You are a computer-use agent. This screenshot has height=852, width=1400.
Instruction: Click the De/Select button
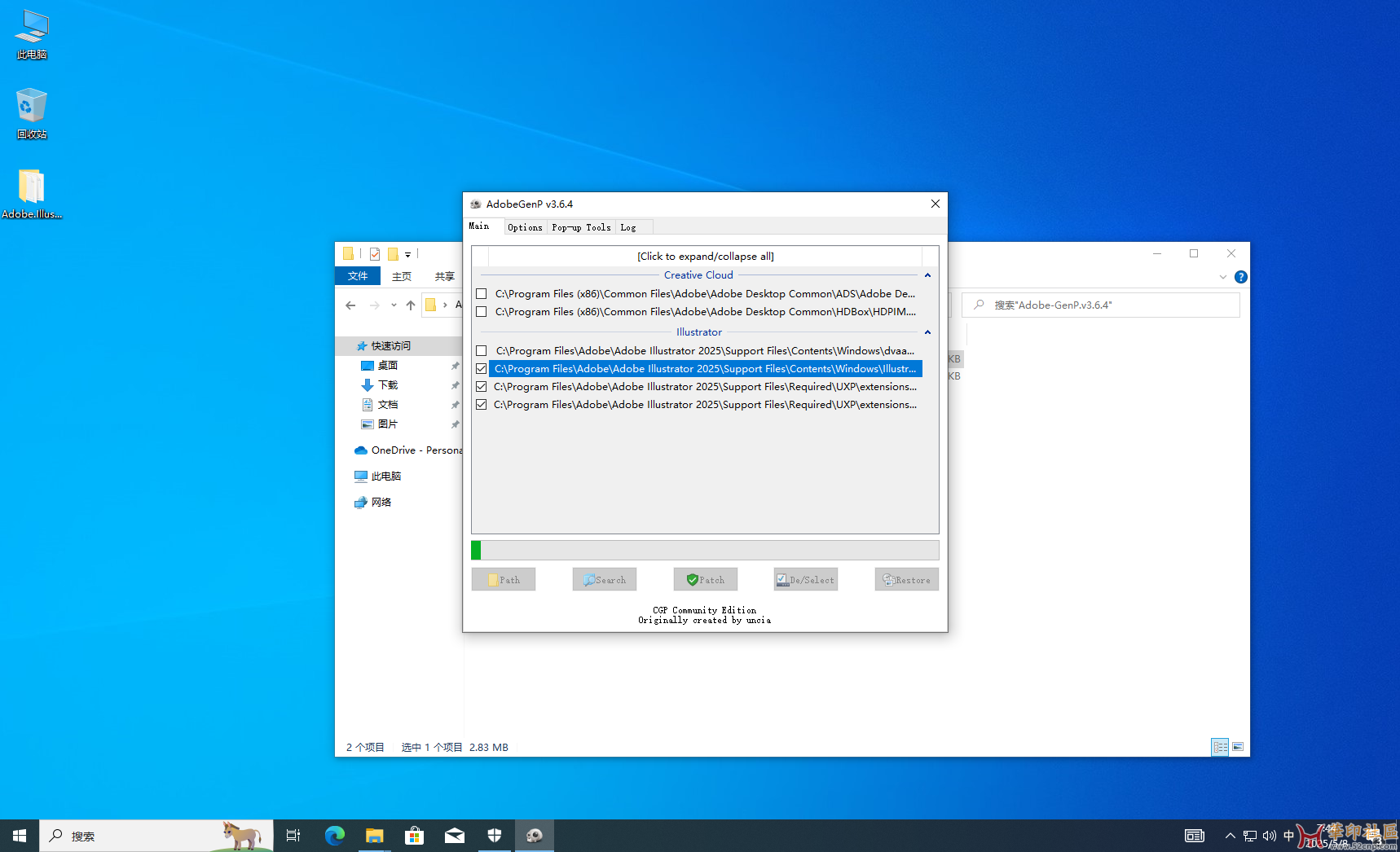806,580
